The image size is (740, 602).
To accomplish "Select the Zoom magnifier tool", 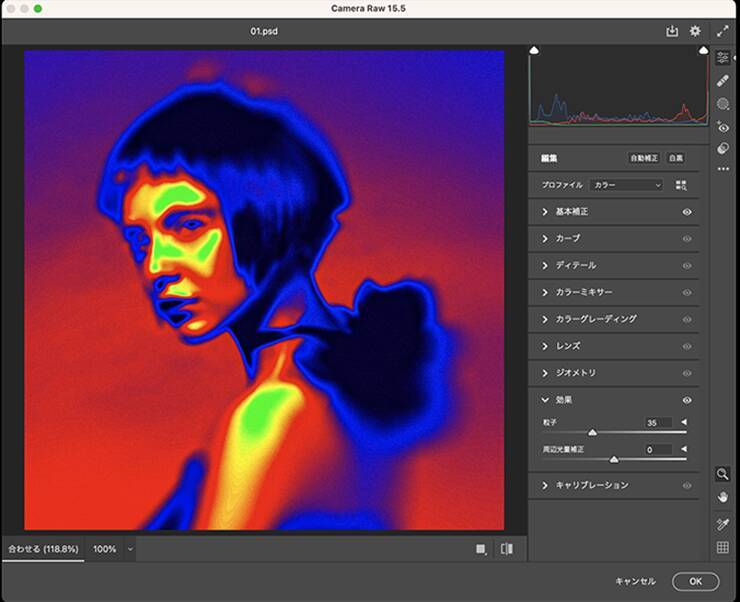I will pyautogui.click(x=723, y=473).
